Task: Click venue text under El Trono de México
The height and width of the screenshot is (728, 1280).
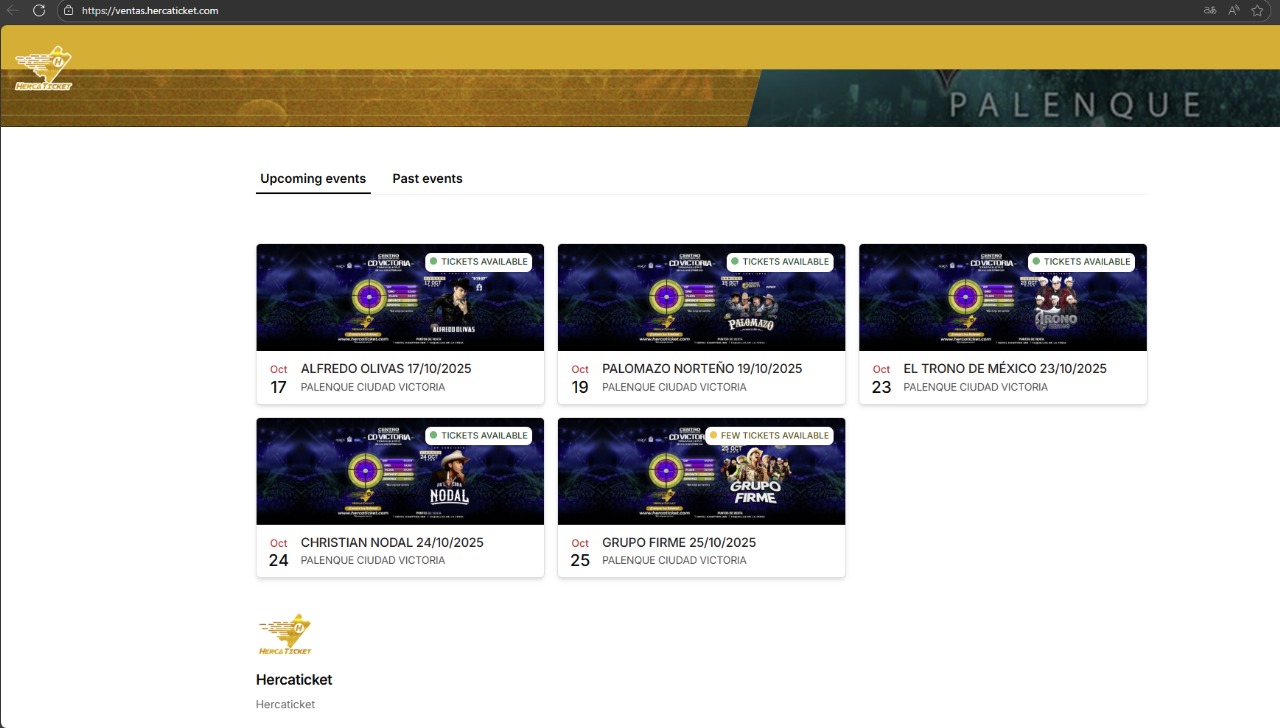Action: click(x=975, y=387)
